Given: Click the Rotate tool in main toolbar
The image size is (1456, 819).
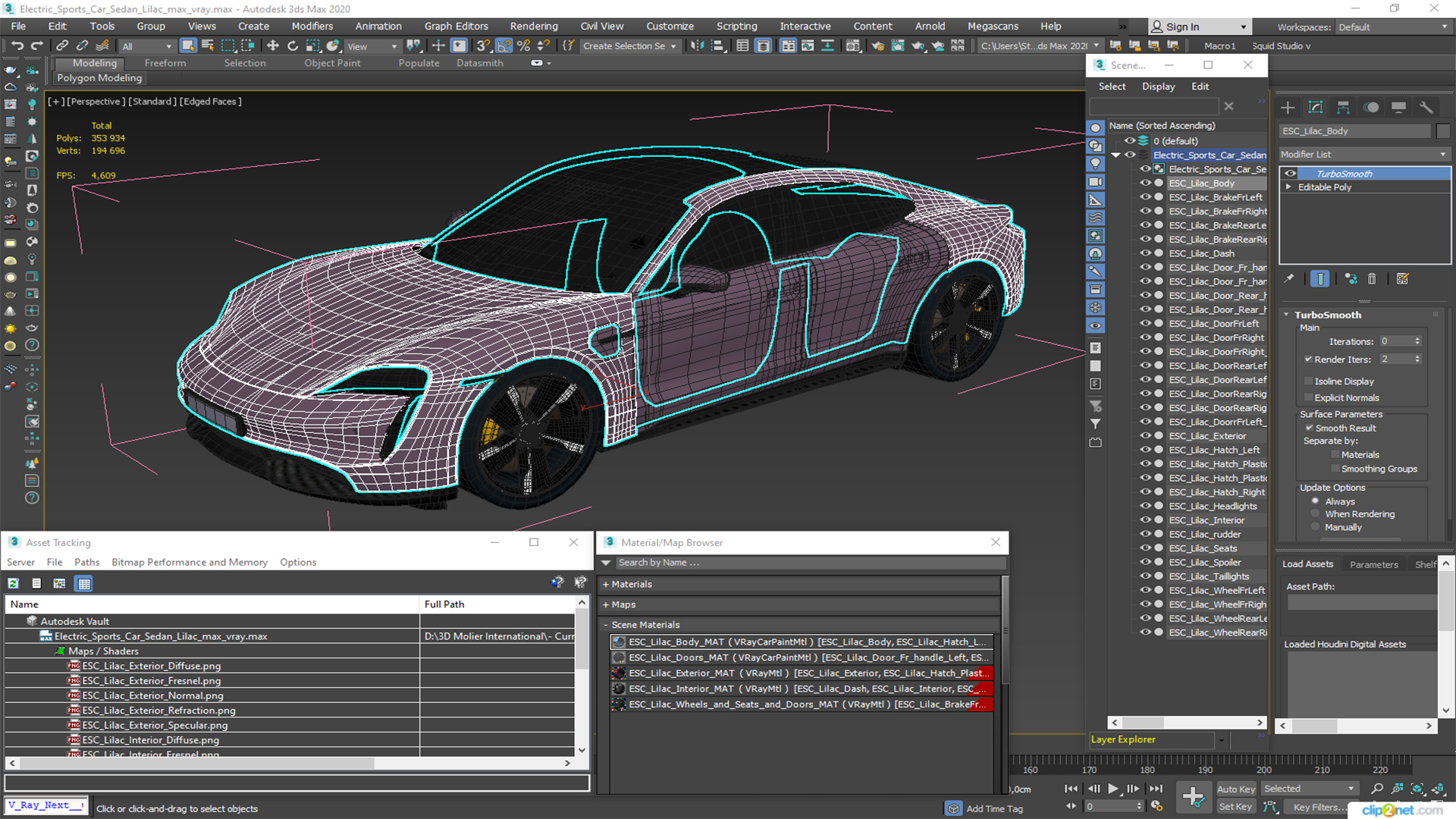Looking at the screenshot, I should (293, 46).
